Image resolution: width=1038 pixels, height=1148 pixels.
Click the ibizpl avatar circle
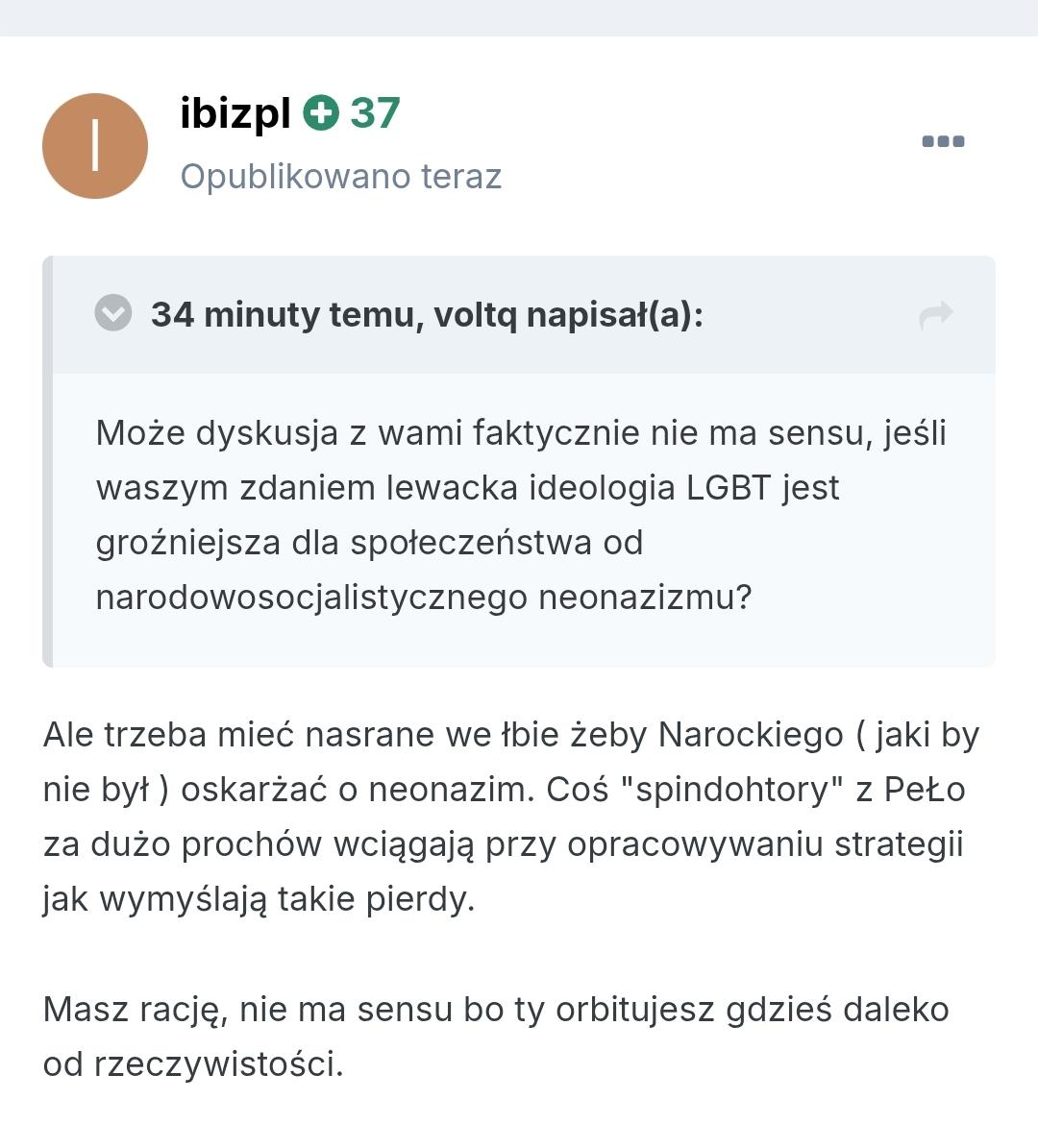click(95, 146)
